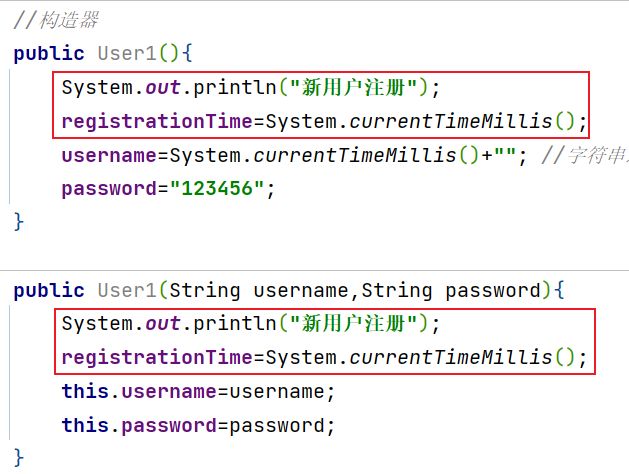Click the String password parameter
Viewport: 629px width, 474px height.
451,291
